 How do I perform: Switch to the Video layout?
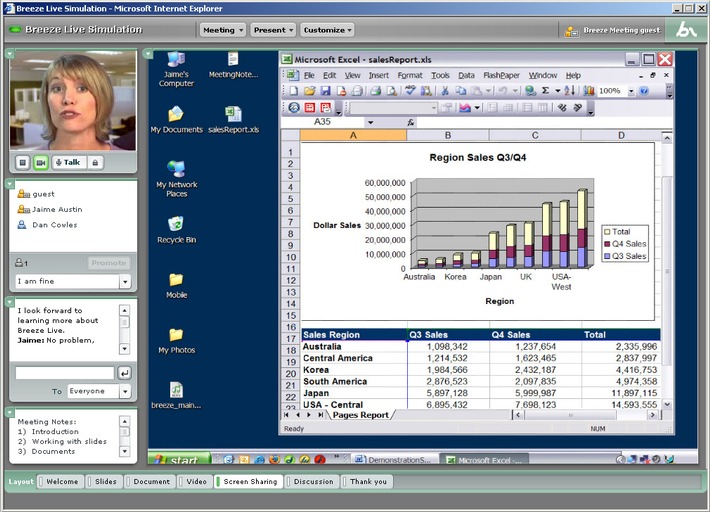(193, 482)
